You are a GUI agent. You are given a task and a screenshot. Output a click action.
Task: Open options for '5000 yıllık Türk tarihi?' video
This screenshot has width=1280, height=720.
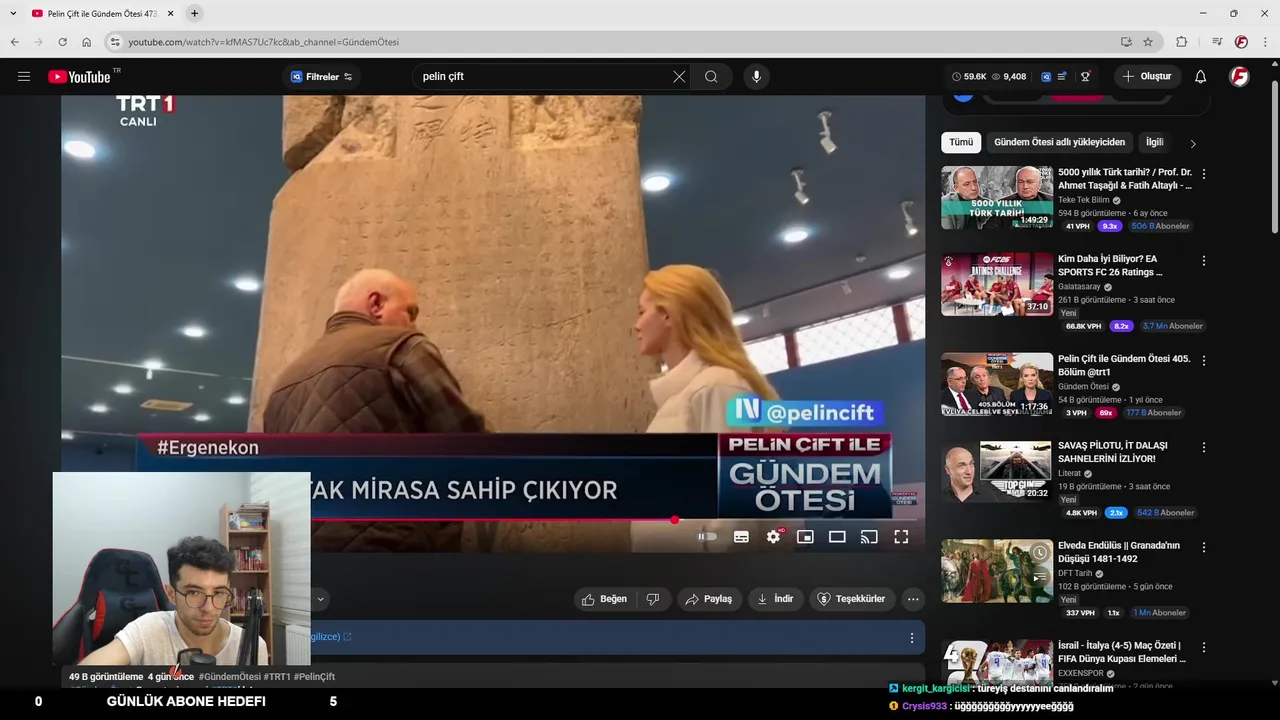[1203, 173]
